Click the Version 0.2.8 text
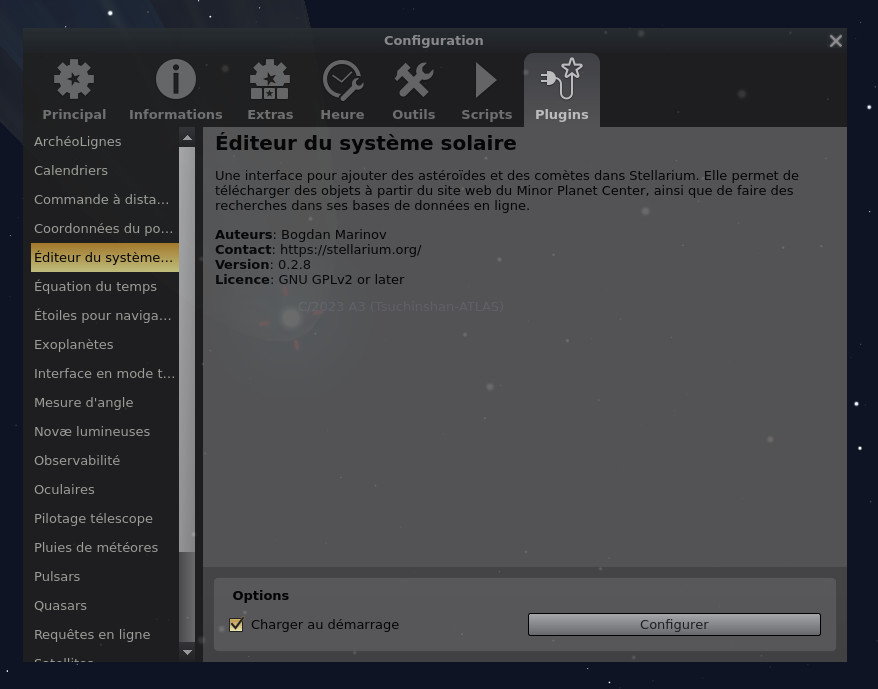This screenshot has height=689, width=878. pos(263,264)
